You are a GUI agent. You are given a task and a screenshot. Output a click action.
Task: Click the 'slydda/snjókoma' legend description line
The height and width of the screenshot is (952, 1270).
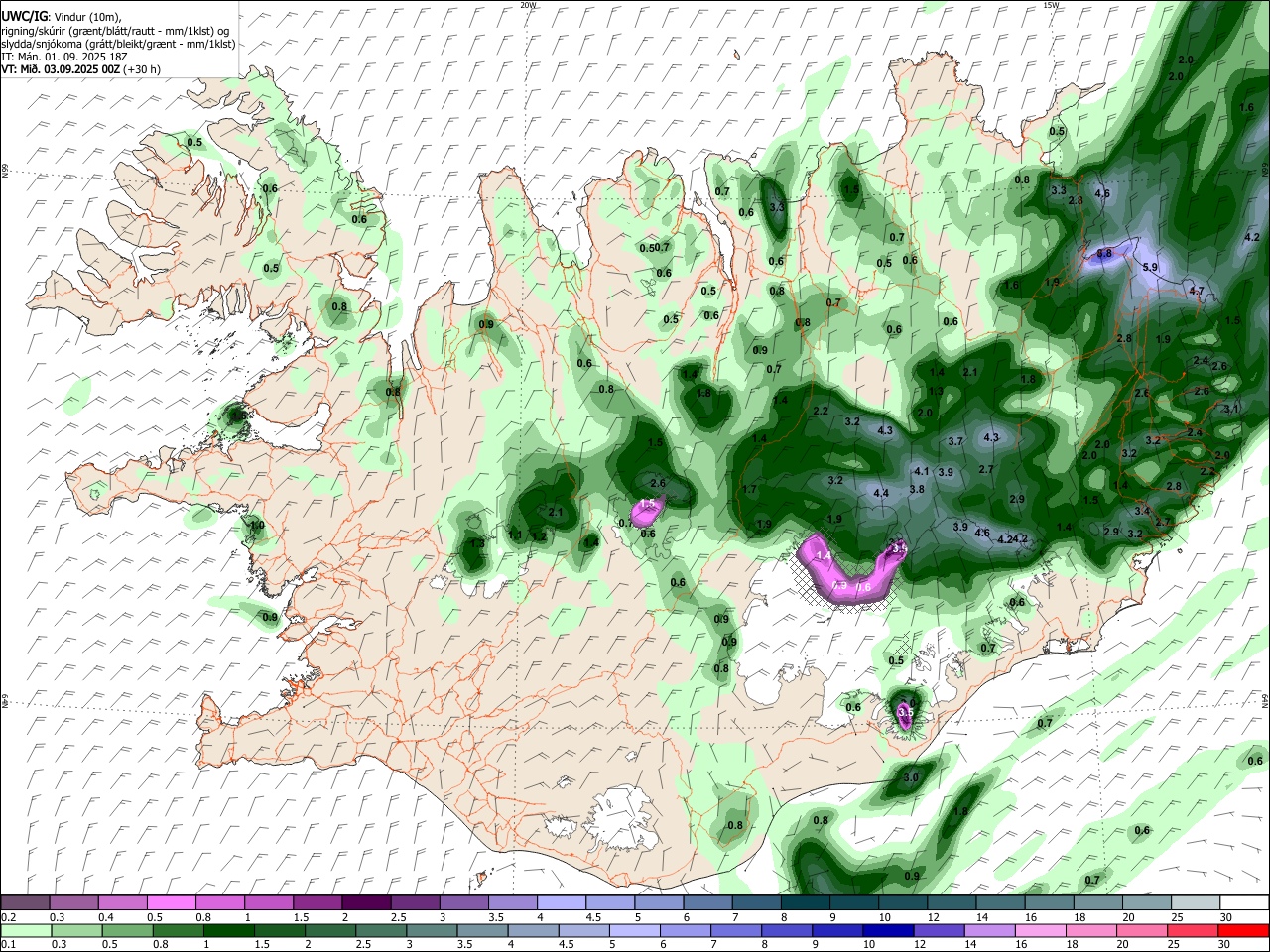(118, 44)
